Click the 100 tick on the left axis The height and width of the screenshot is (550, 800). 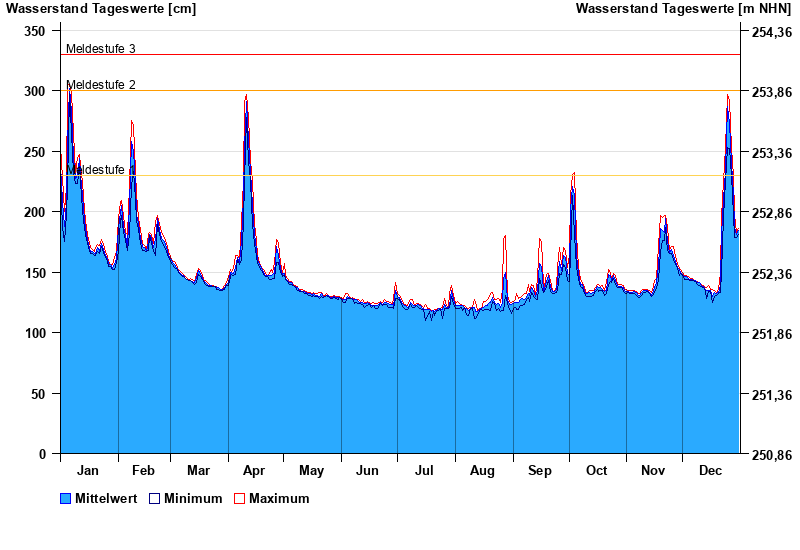pos(35,333)
